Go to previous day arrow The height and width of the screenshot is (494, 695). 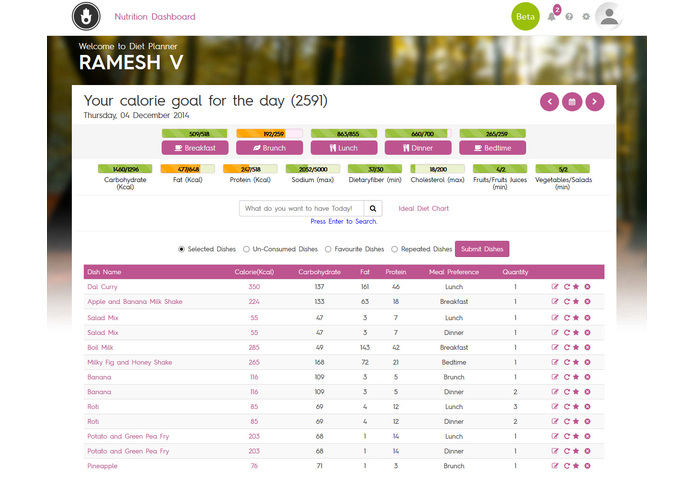[x=549, y=102]
